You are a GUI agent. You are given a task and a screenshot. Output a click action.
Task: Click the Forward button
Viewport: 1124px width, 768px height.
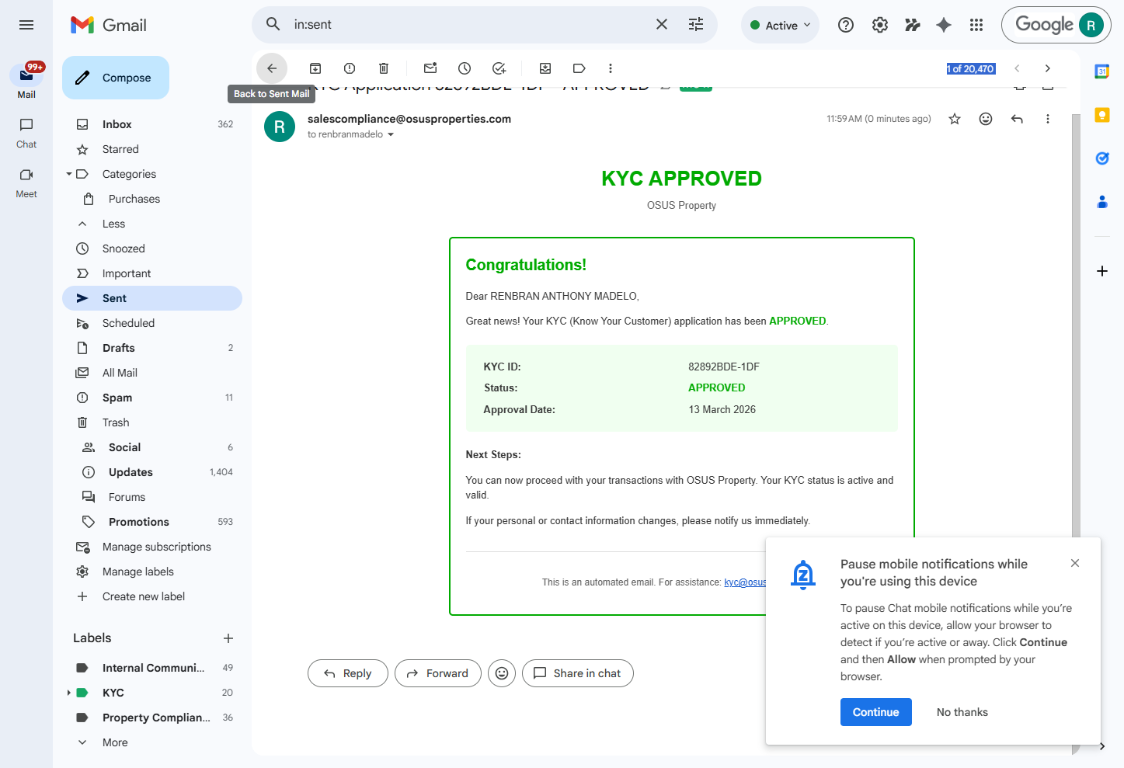pos(438,673)
